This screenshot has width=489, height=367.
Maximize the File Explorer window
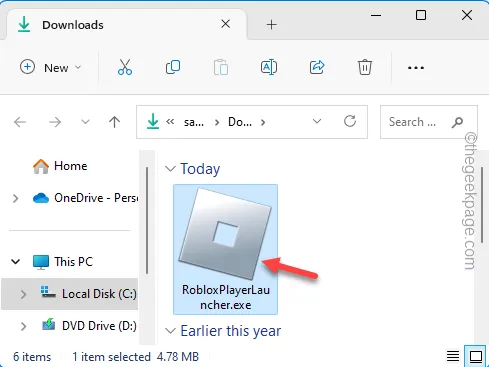pyautogui.click(x=421, y=15)
